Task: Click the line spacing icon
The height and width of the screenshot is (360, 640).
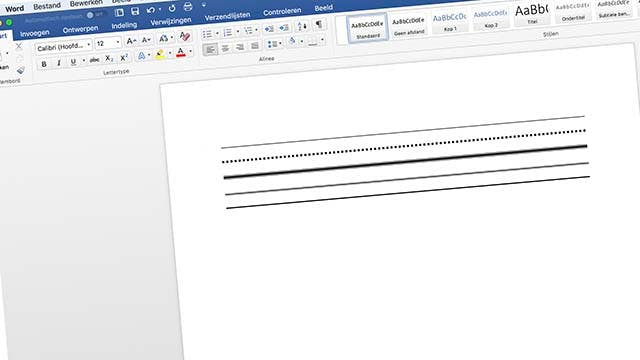Action: [271, 44]
